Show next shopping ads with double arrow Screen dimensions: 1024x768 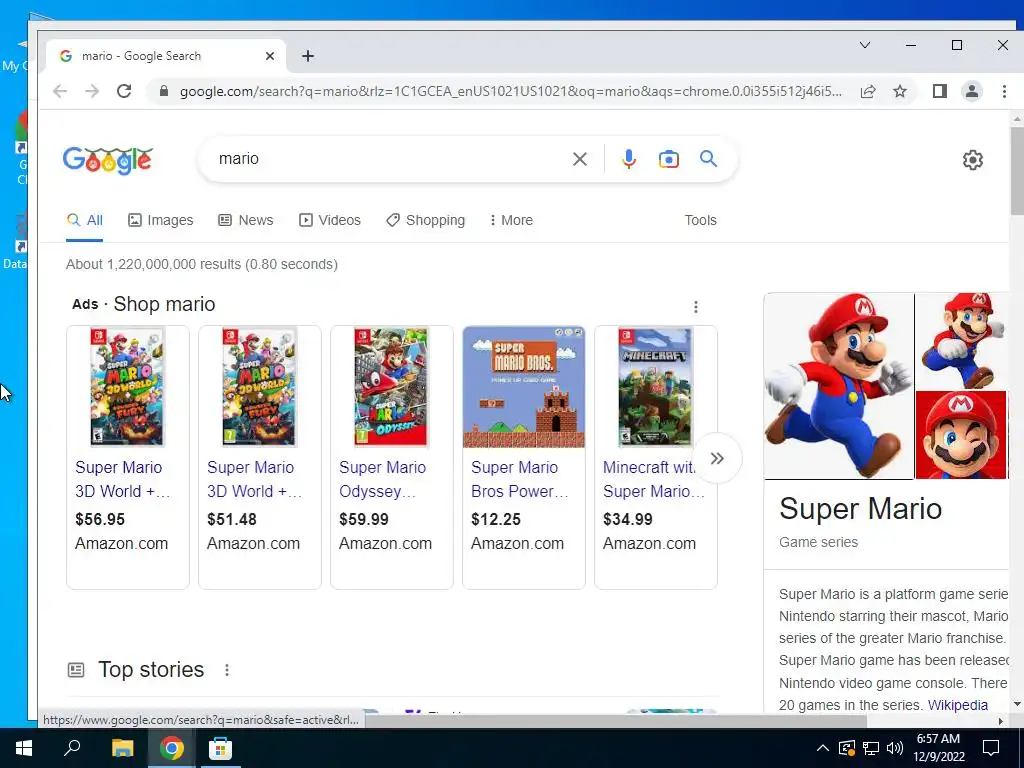coord(717,458)
